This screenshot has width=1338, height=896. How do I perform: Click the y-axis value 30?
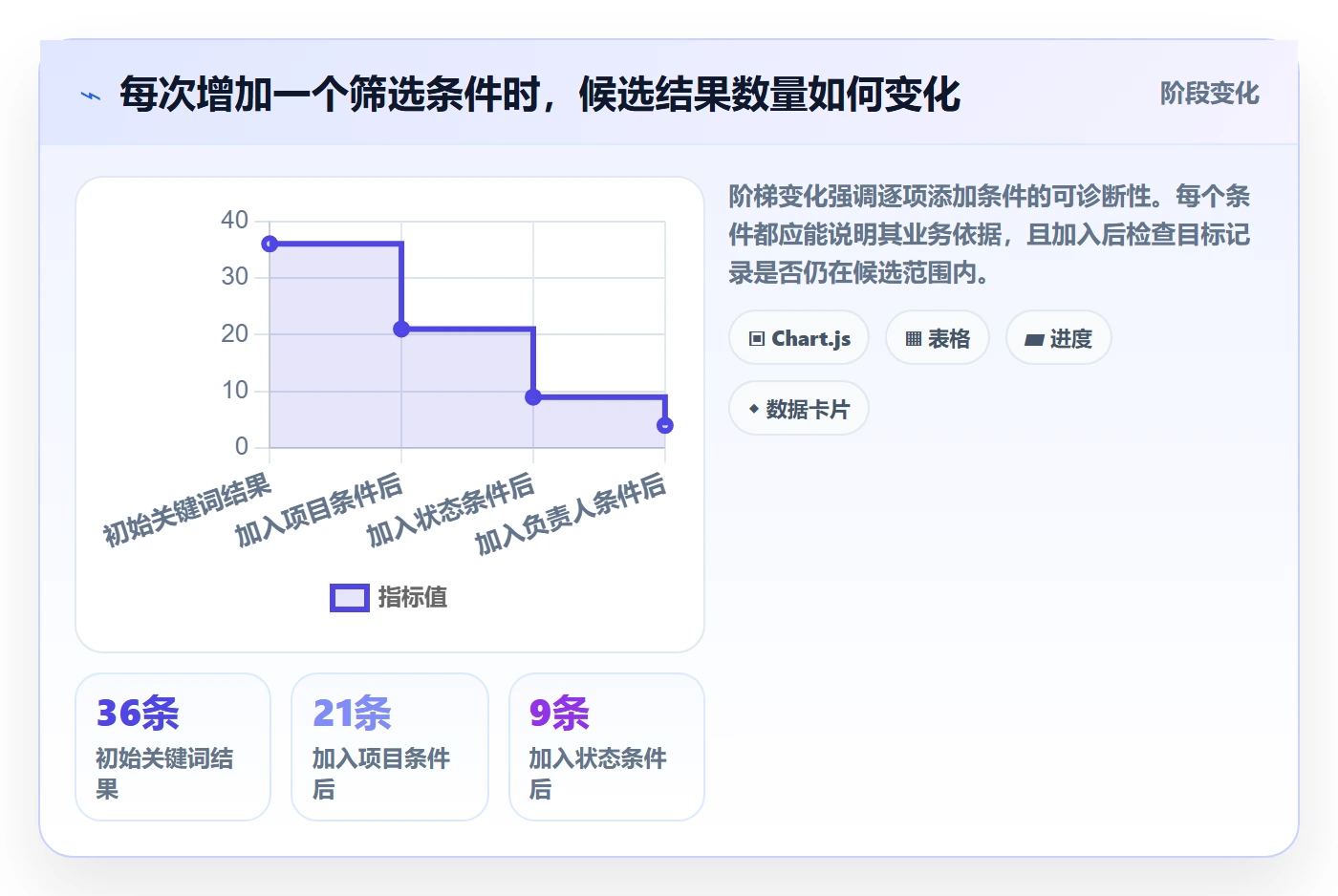pyautogui.click(x=234, y=277)
